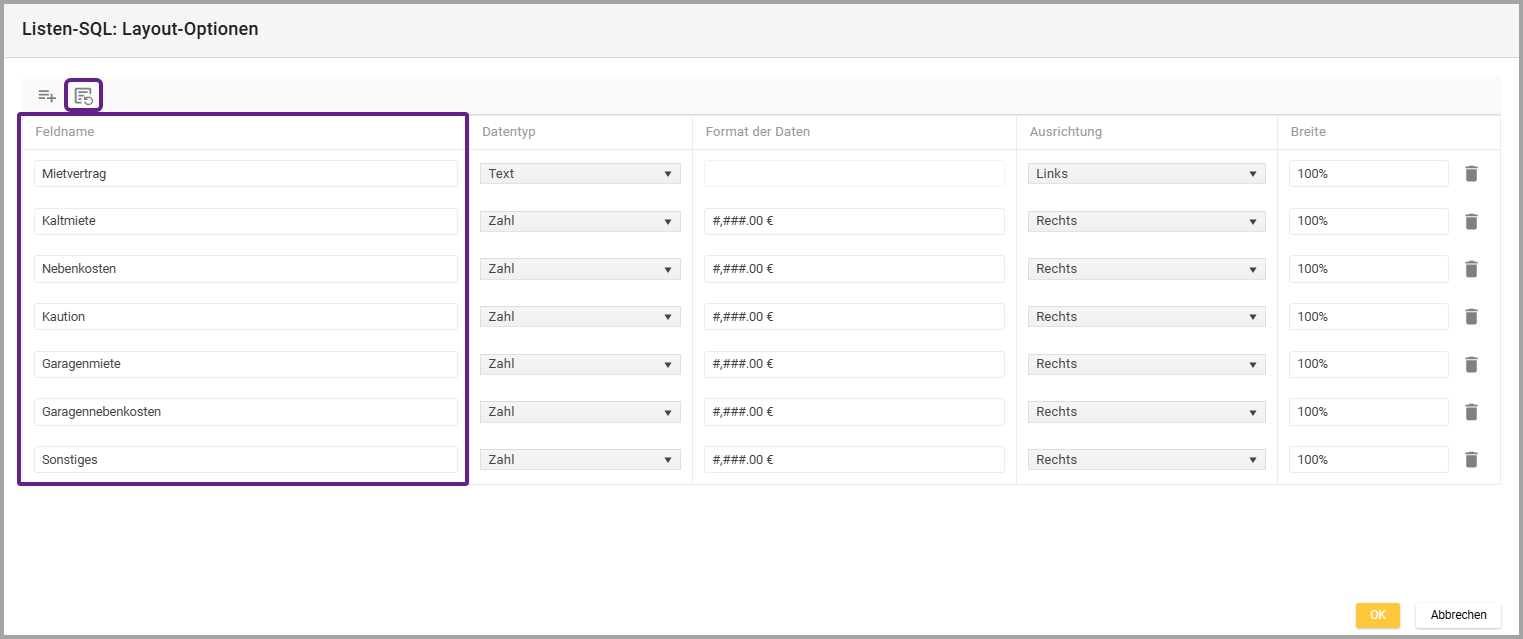Click the add new row icon
Image resolution: width=1523 pixels, height=639 pixels.
click(47, 96)
